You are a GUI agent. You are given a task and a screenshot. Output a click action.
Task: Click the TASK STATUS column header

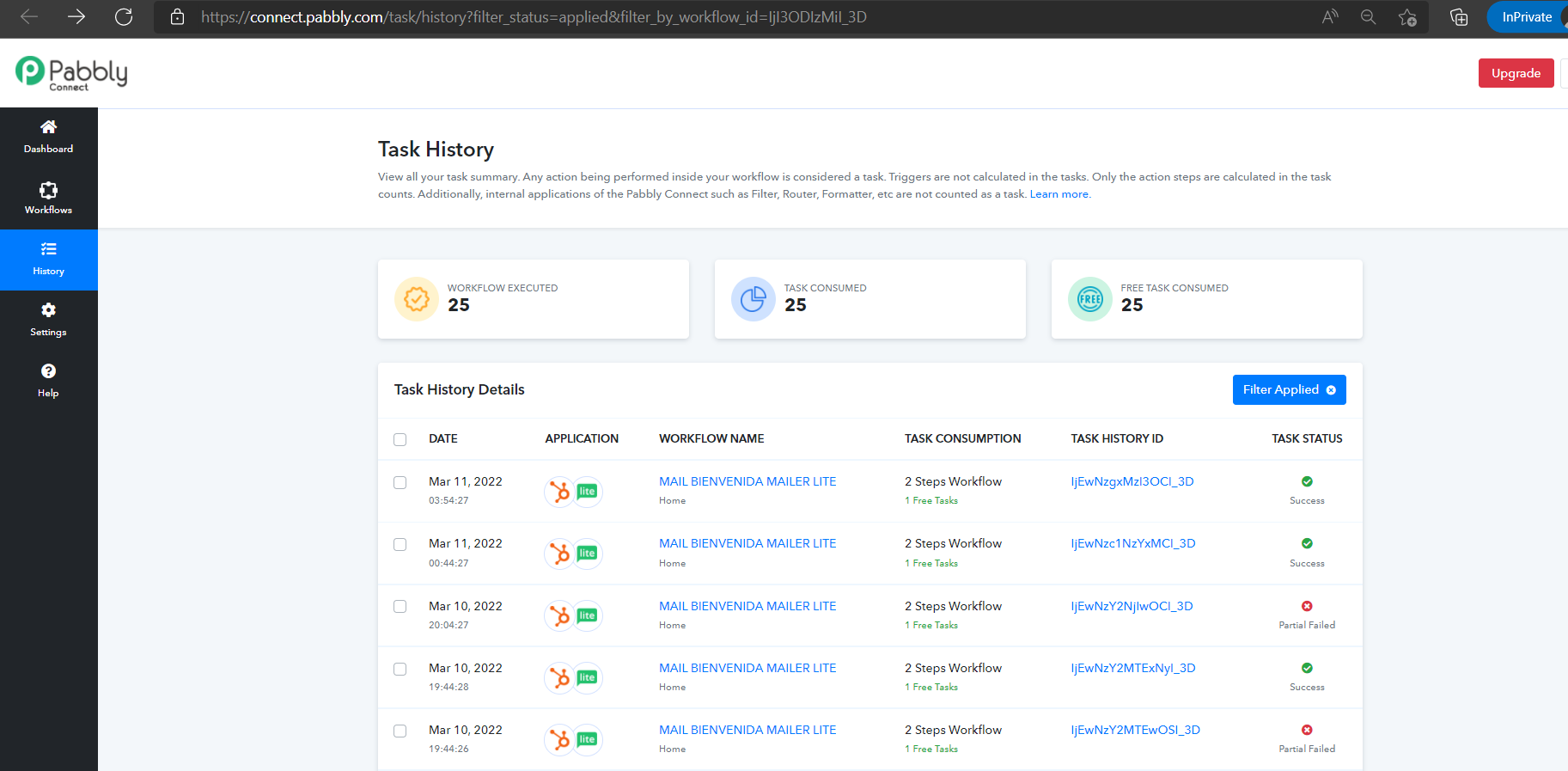tap(1307, 438)
